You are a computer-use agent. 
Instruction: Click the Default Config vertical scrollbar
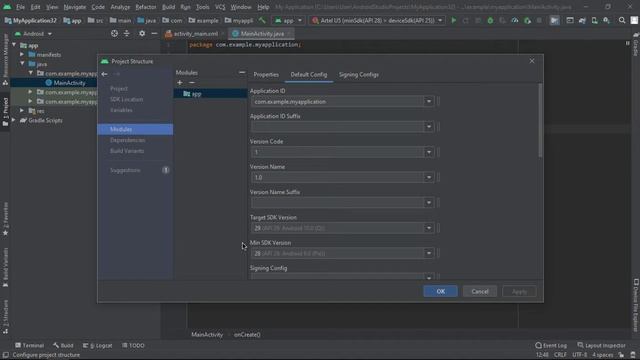540,120
